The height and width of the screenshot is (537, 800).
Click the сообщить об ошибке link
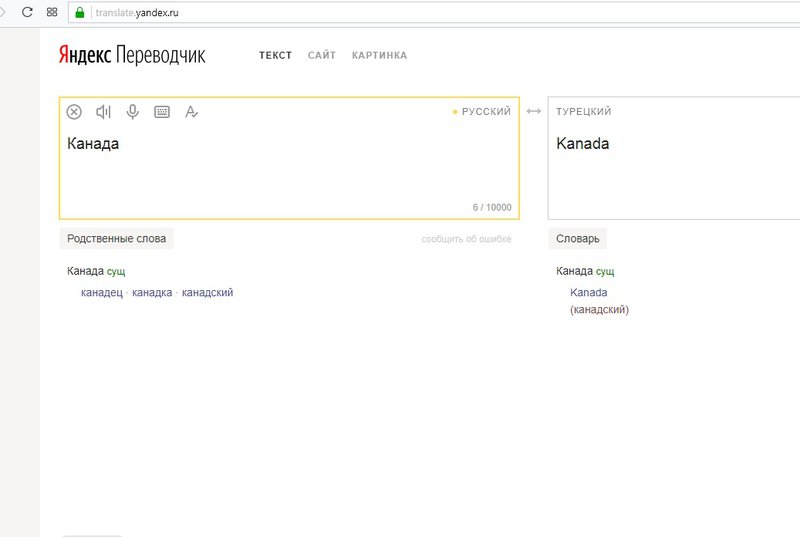[466, 239]
